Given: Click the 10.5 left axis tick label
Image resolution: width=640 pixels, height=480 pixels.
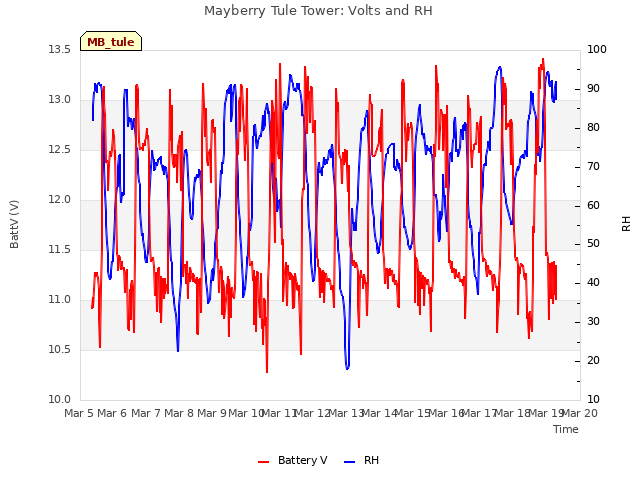Looking at the screenshot, I should tap(60, 350).
